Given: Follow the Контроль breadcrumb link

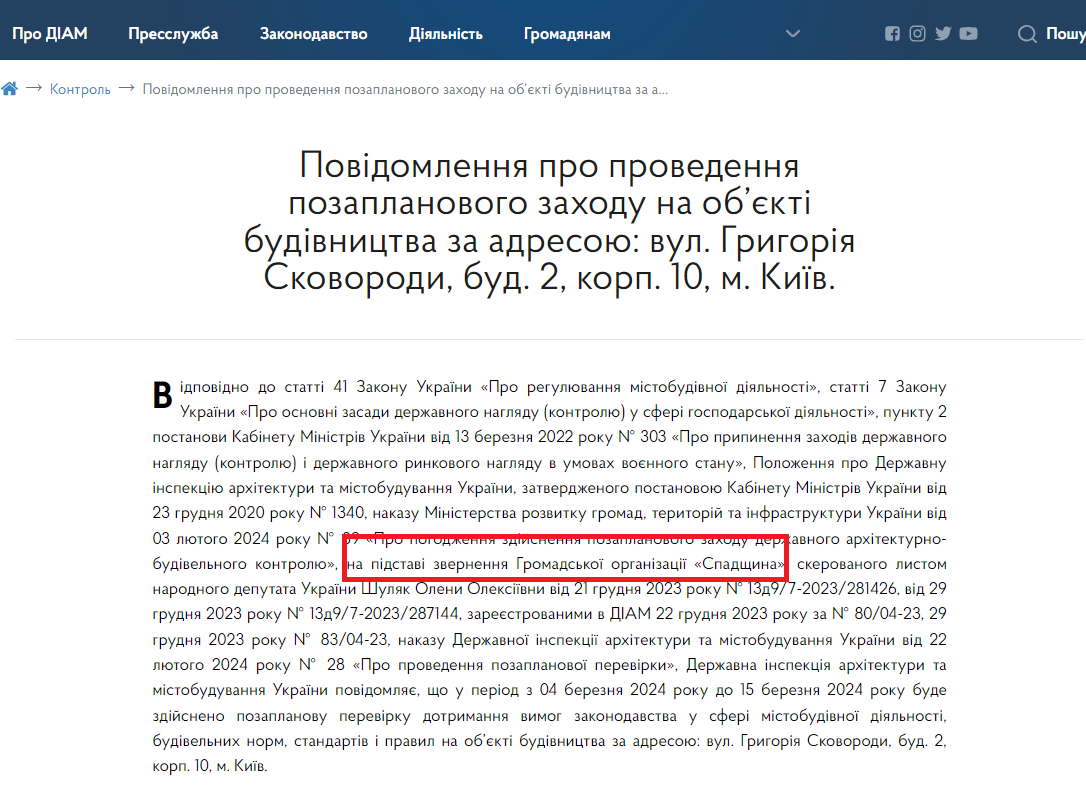Looking at the screenshot, I should (x=80, y=89).
